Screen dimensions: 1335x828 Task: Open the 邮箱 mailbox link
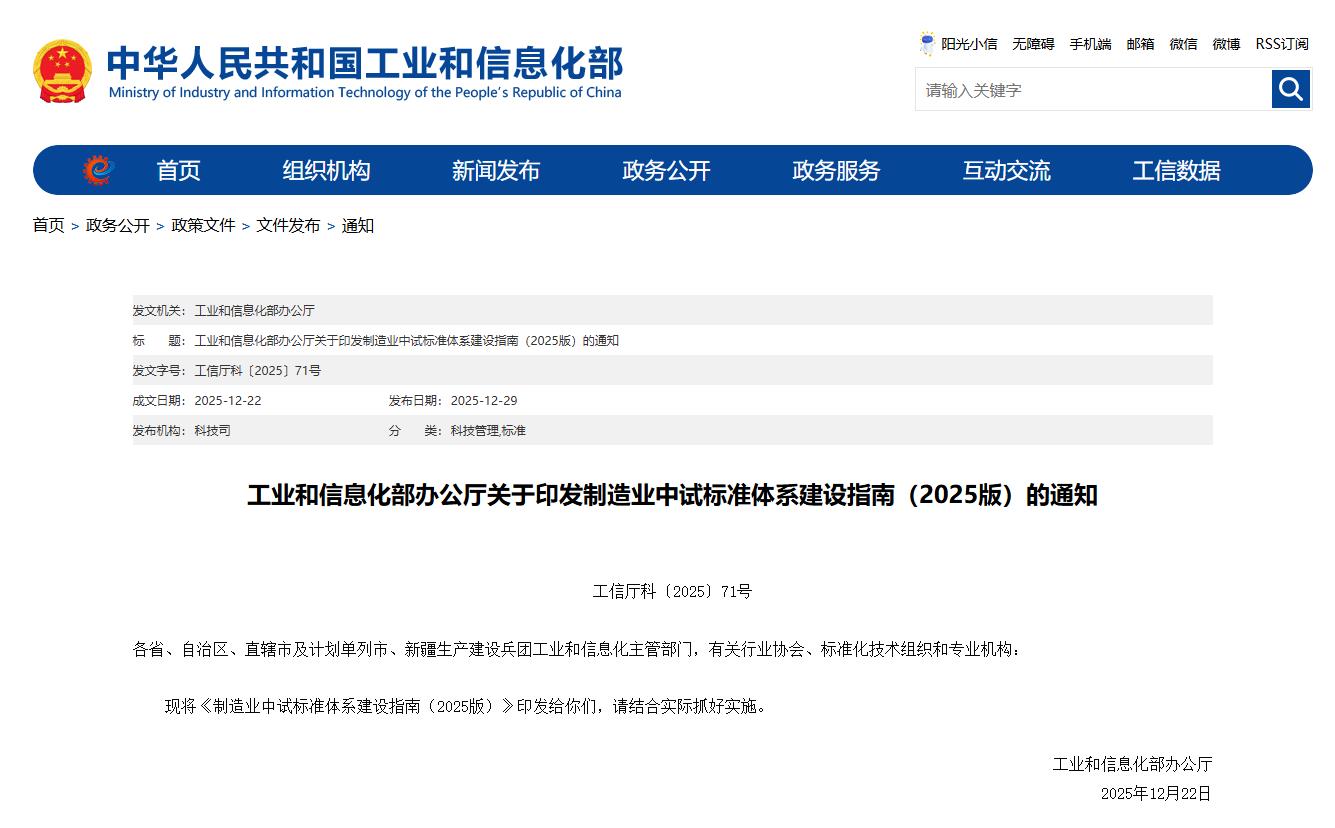1140,44
